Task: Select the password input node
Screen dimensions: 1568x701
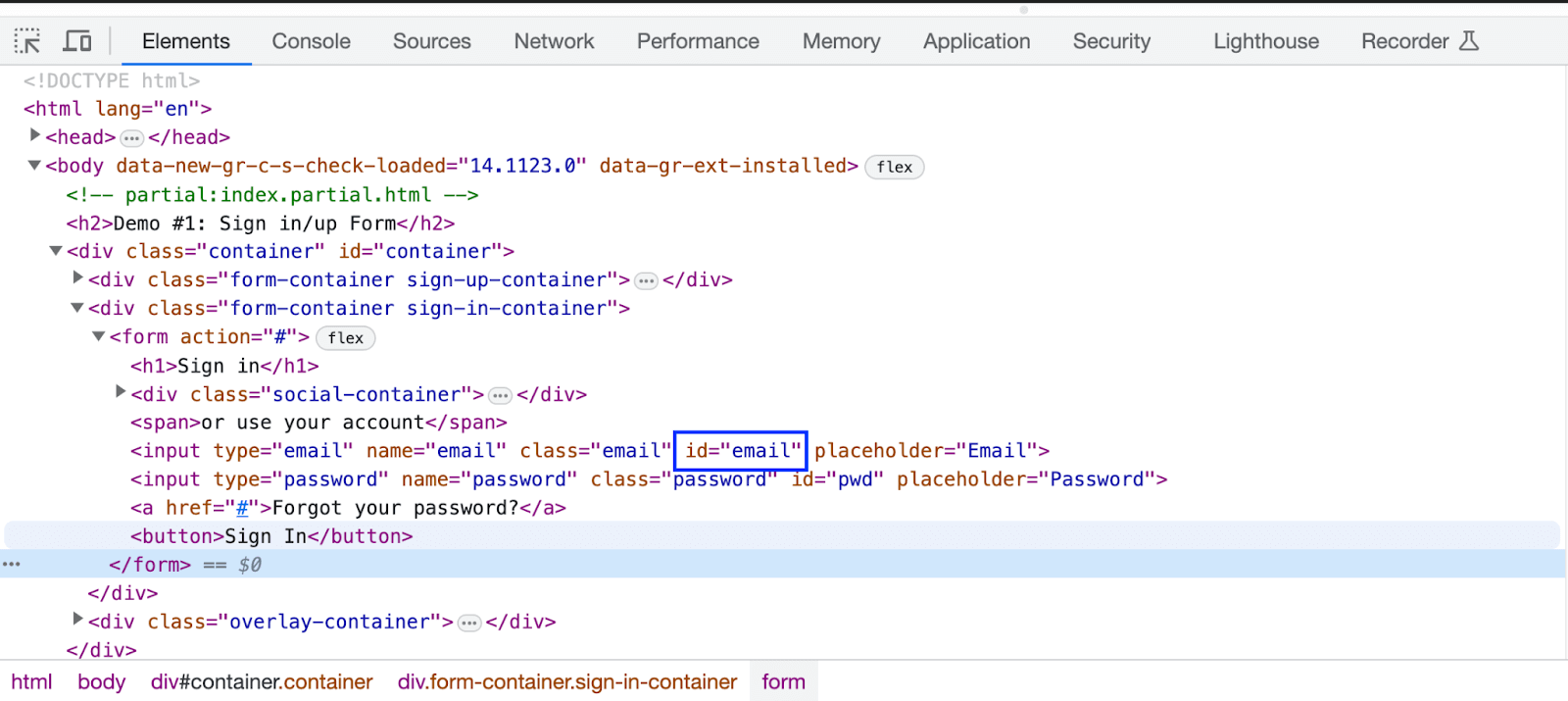Action: 649,479
